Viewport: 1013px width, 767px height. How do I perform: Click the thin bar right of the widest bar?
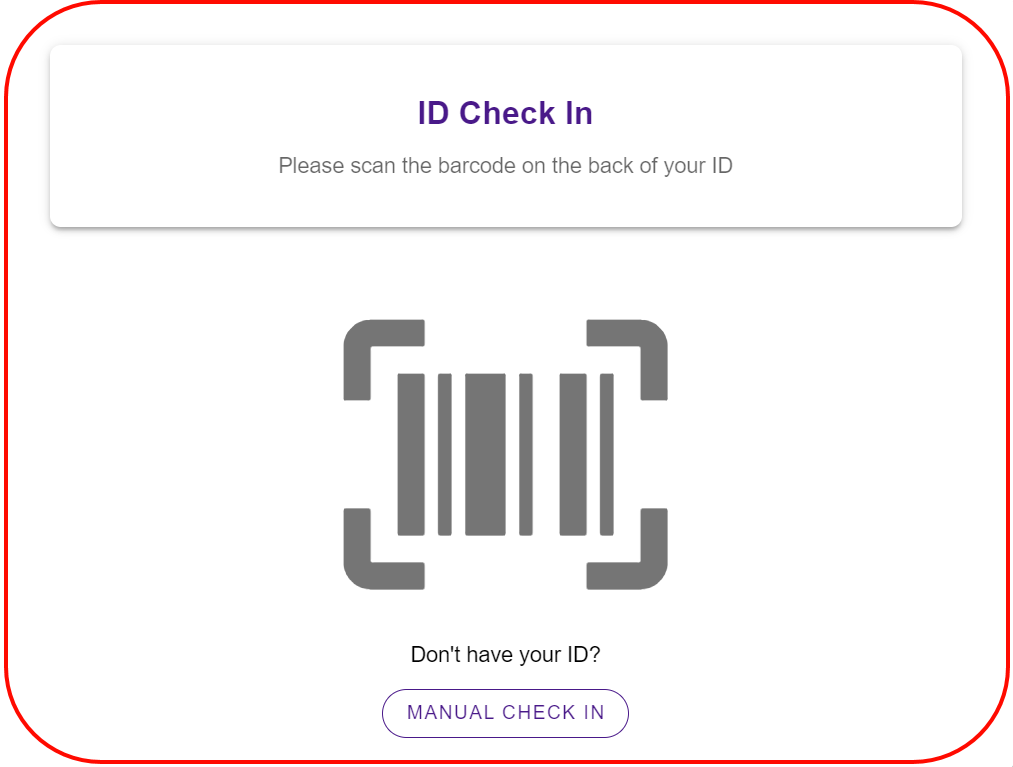pos(526,454)
